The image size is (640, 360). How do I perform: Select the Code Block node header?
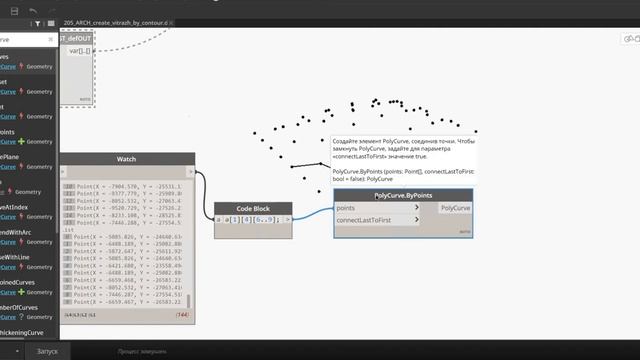tap(253, 209)
